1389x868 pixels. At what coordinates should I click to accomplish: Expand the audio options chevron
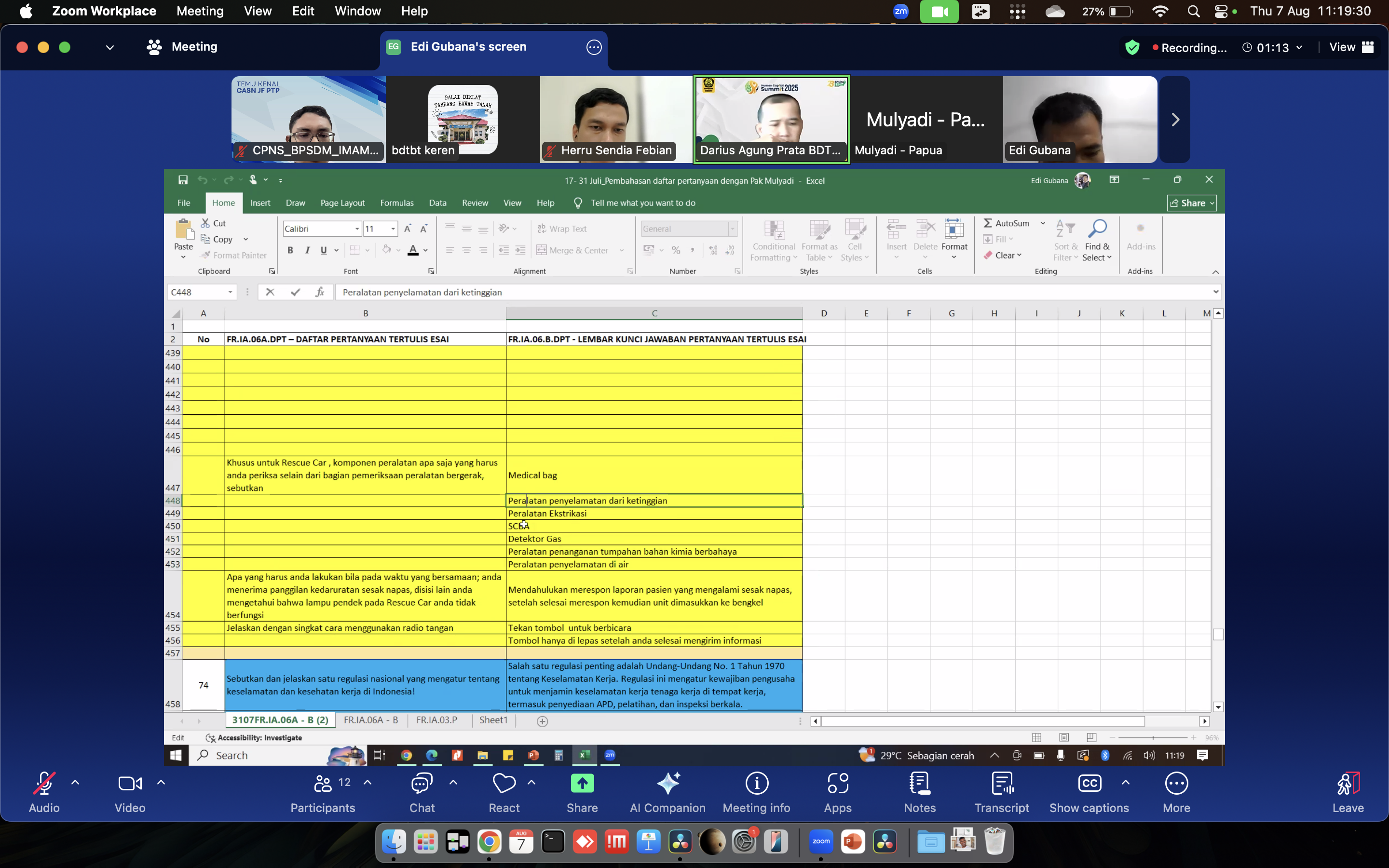tap(75, 783)
